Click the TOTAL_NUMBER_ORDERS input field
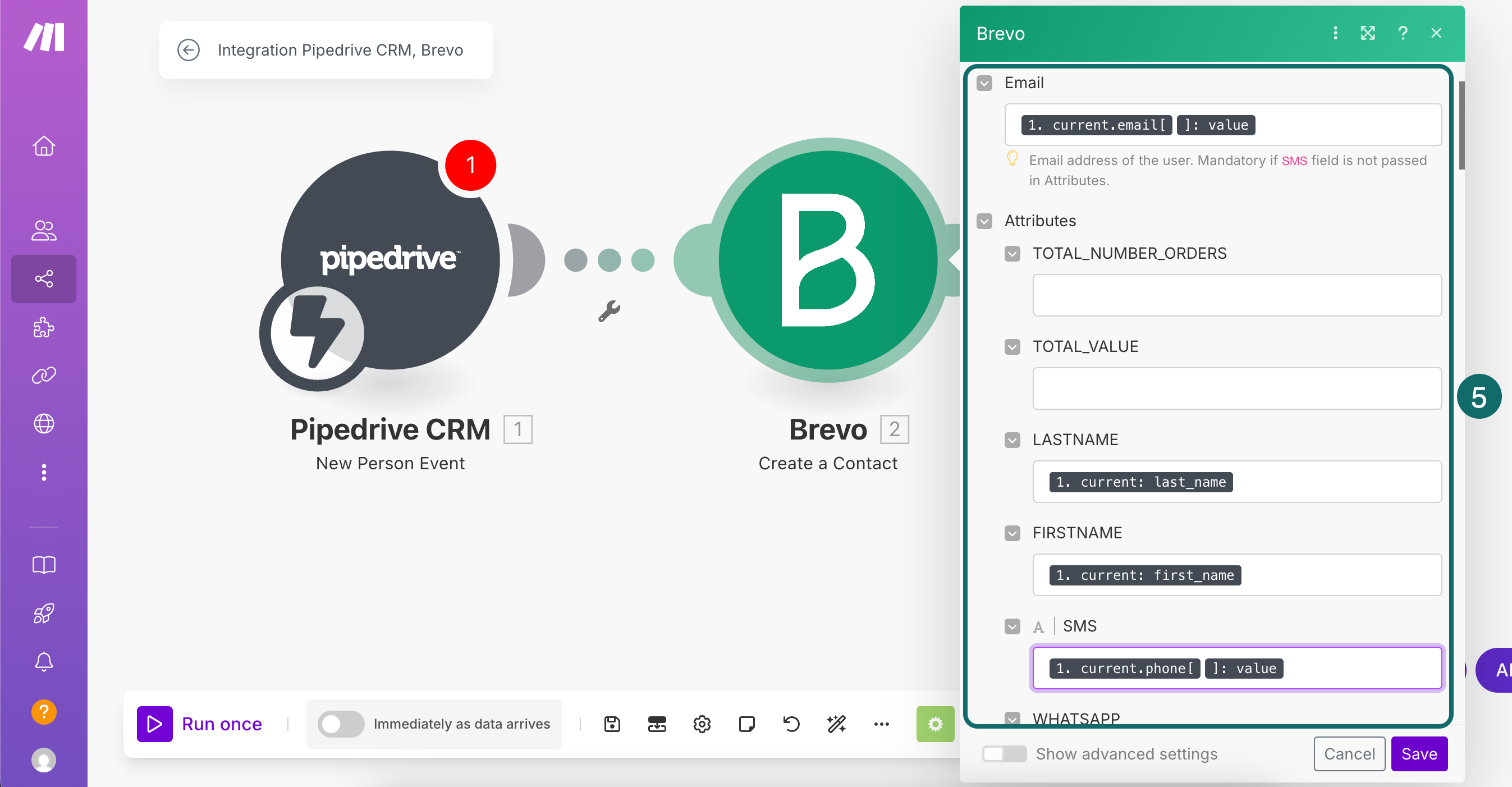The width and height of the screenshot is (1512, 787). pos(1237,295)
